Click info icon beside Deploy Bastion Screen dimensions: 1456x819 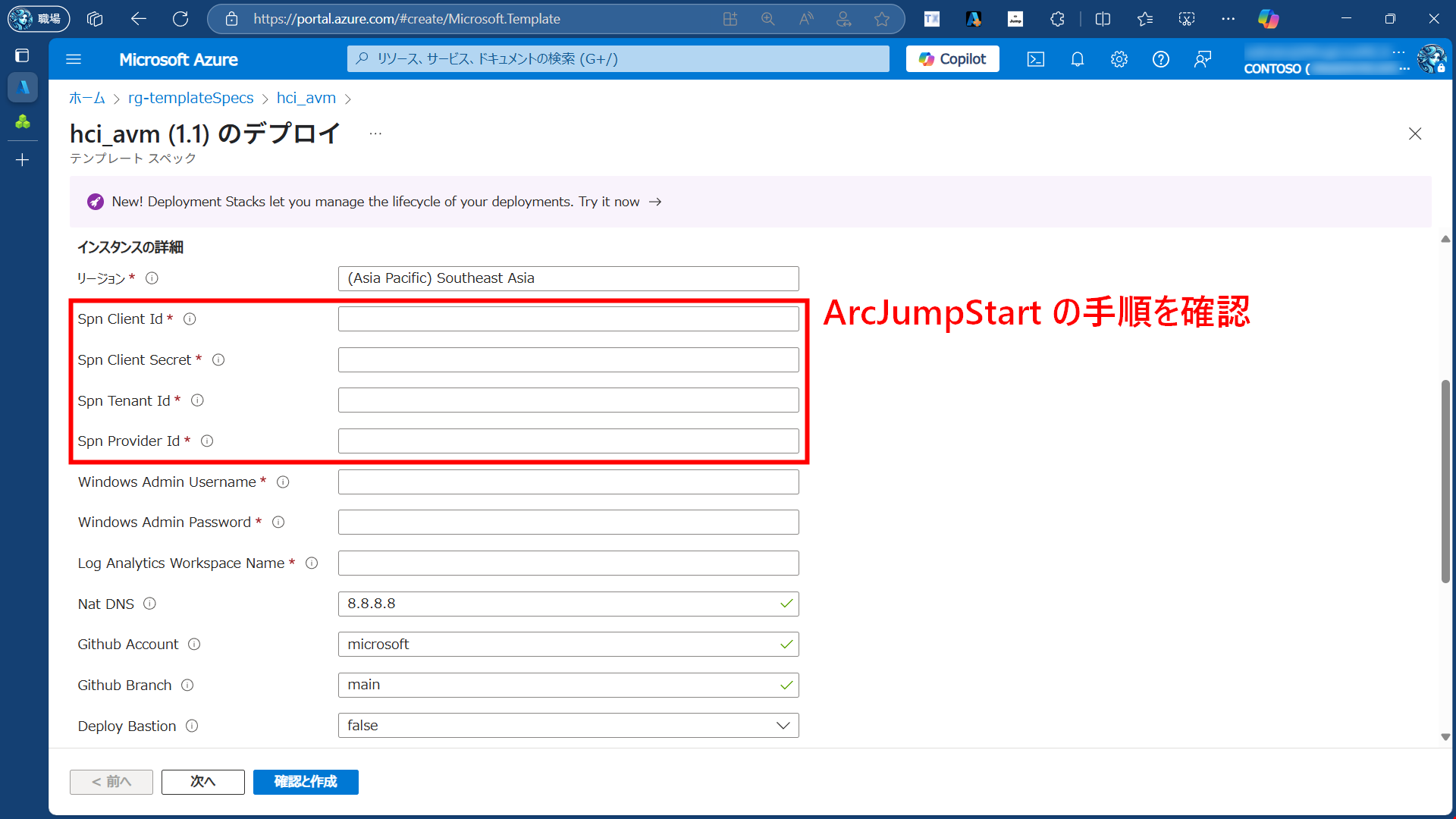(192, 726)
